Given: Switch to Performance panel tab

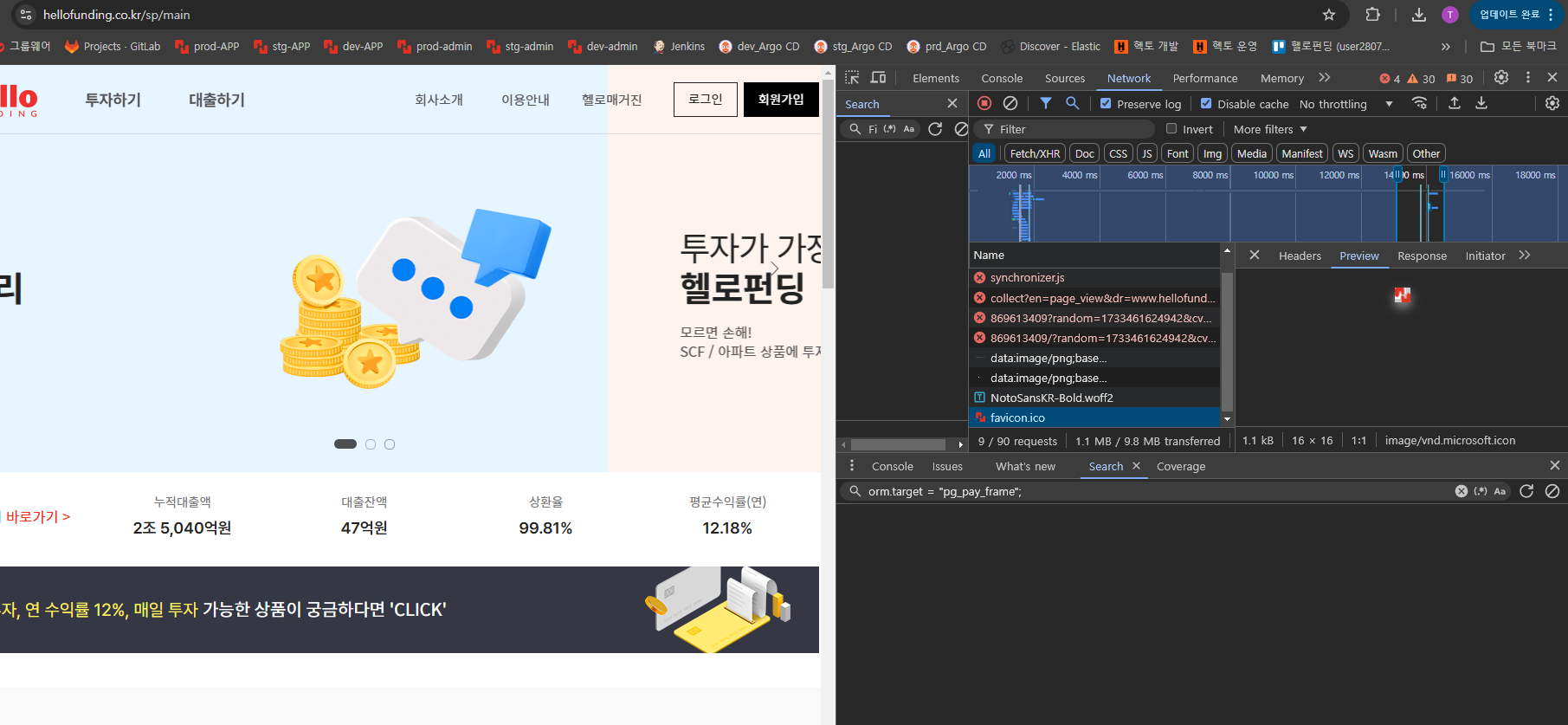Looking at the screenshot, I should click(1205, 78).
